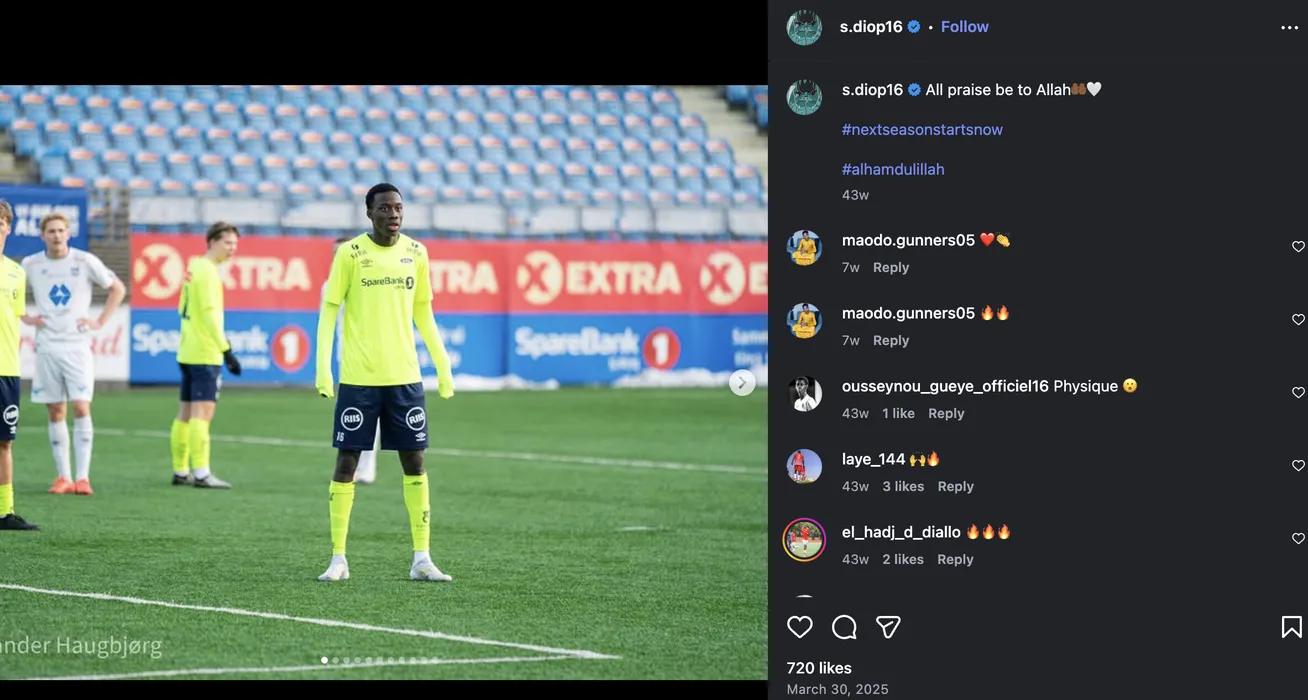This screenshot has height=700, width=1308.
Task: Like the post with the heart icon
Action: click(800, 627)
